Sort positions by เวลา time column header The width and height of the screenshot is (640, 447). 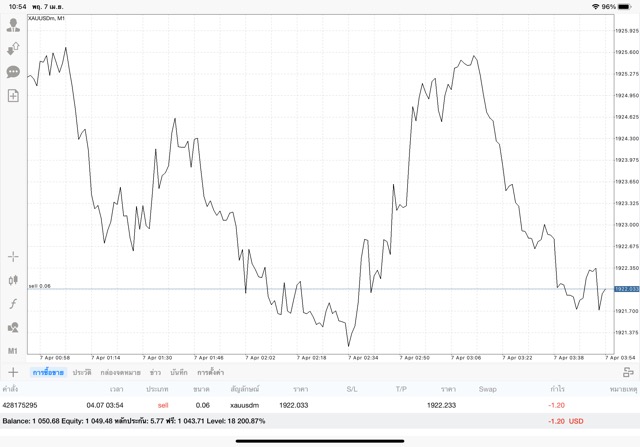click(117, 388)
